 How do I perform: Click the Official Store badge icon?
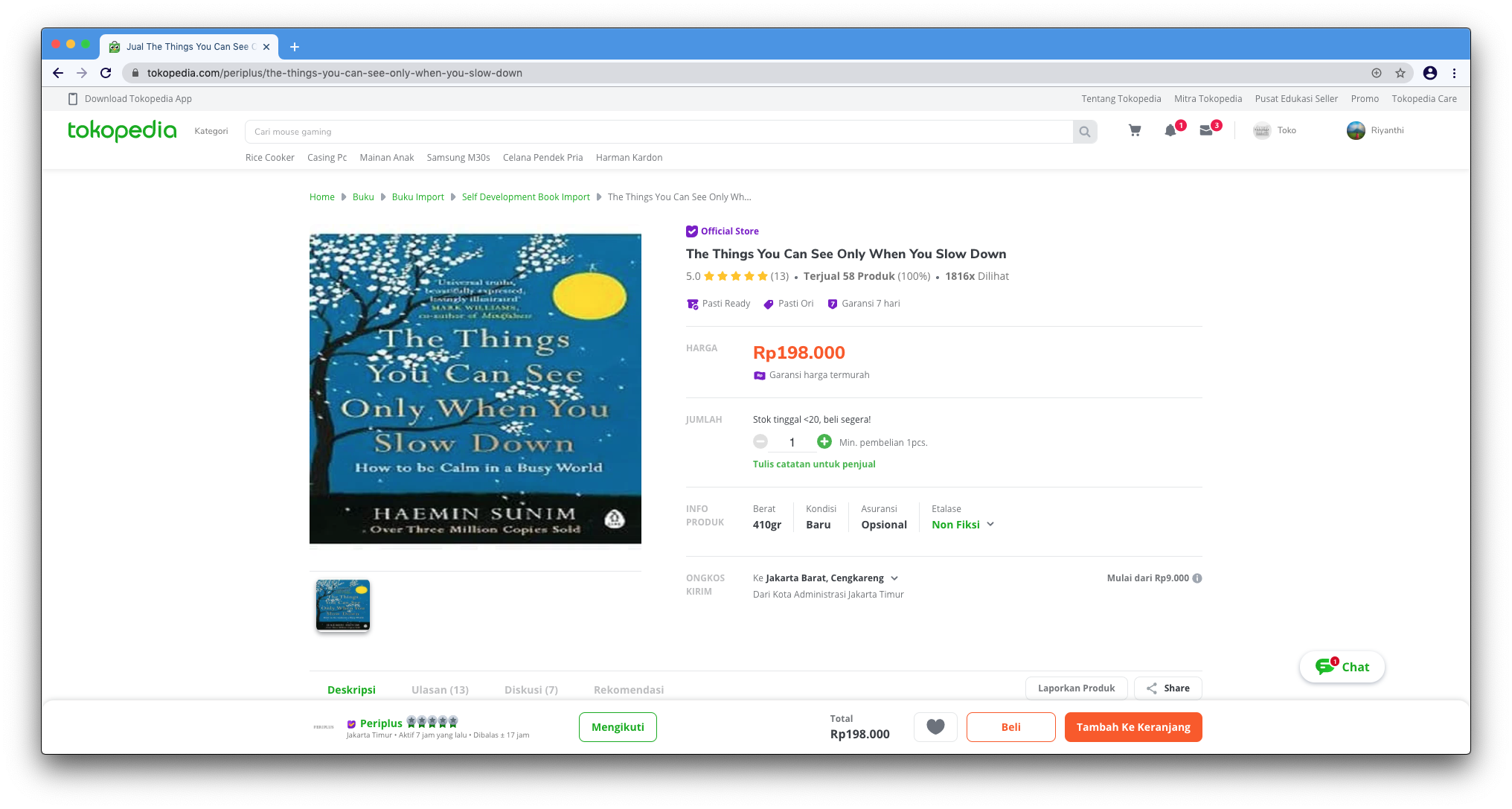point(692,231)
